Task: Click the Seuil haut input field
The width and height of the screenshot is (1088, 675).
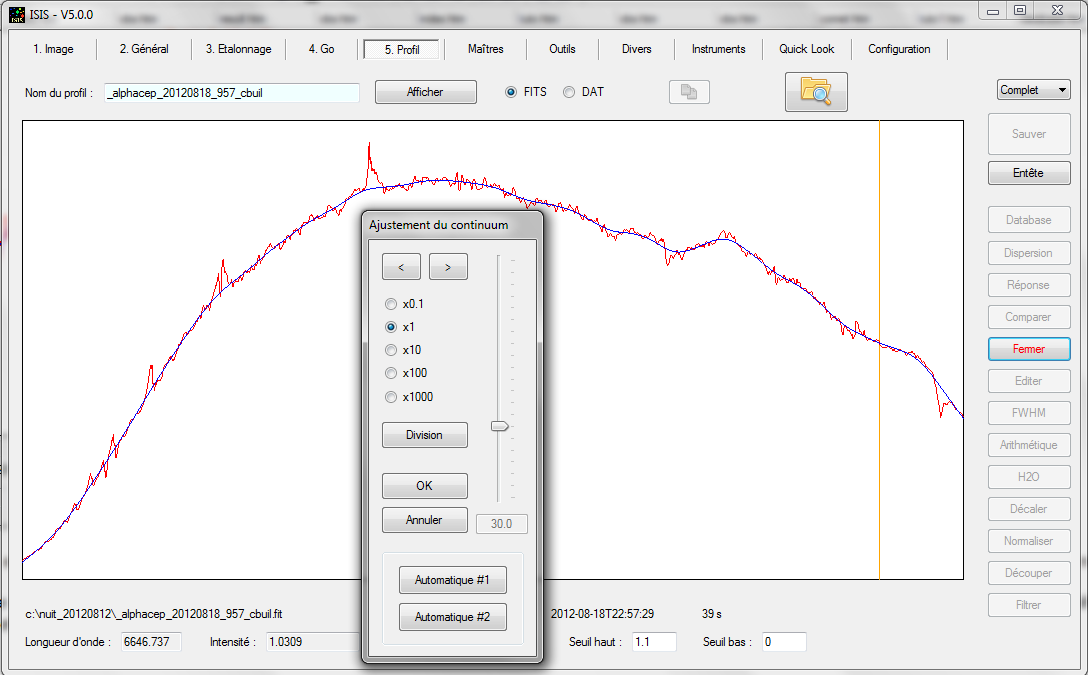Action: point(654,642)
